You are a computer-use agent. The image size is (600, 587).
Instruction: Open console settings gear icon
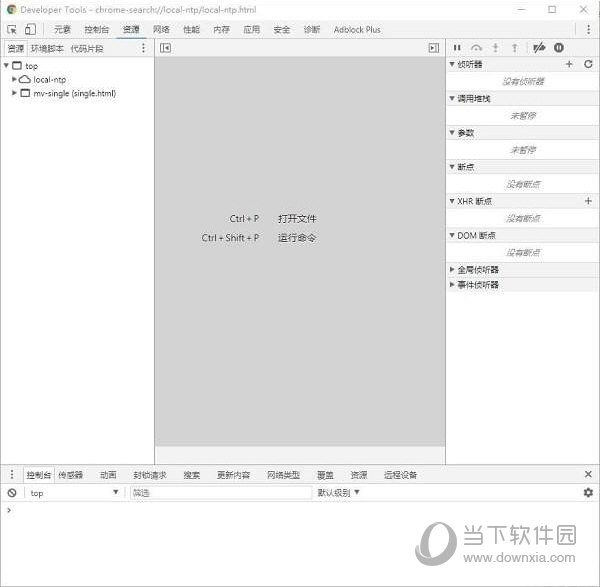point(588,493)
